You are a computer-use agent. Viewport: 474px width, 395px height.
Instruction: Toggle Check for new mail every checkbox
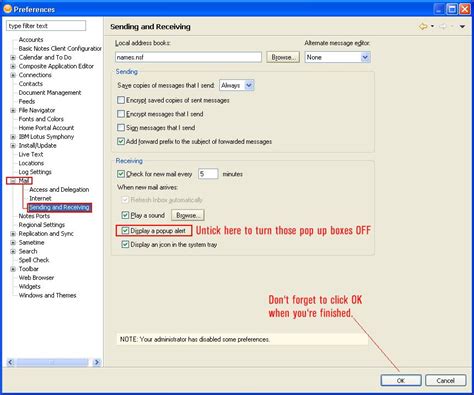pyautogui.click(x=121, y=174)
